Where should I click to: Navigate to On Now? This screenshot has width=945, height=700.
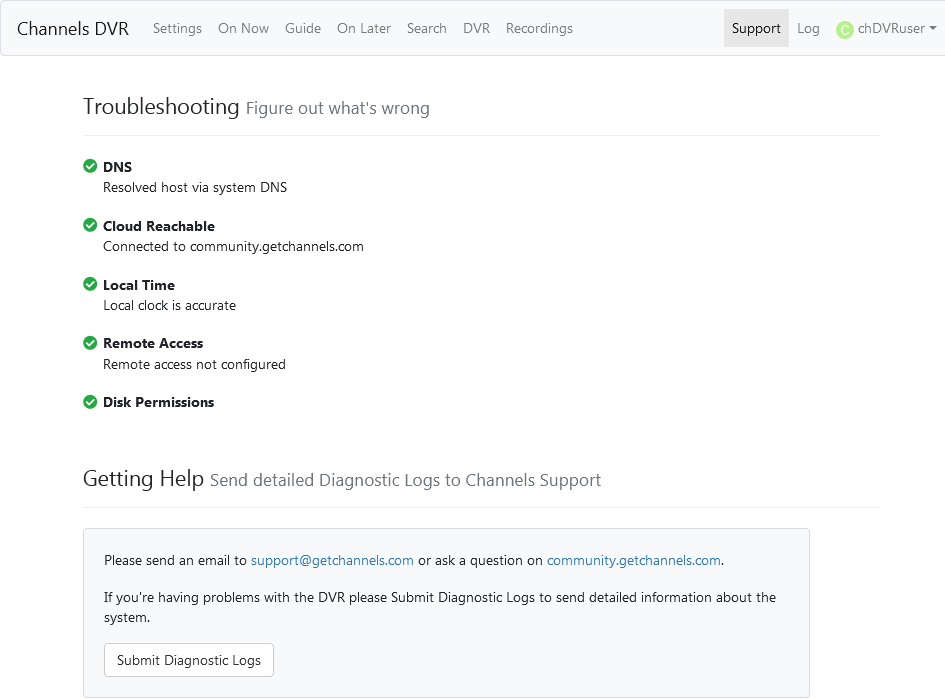243,28
